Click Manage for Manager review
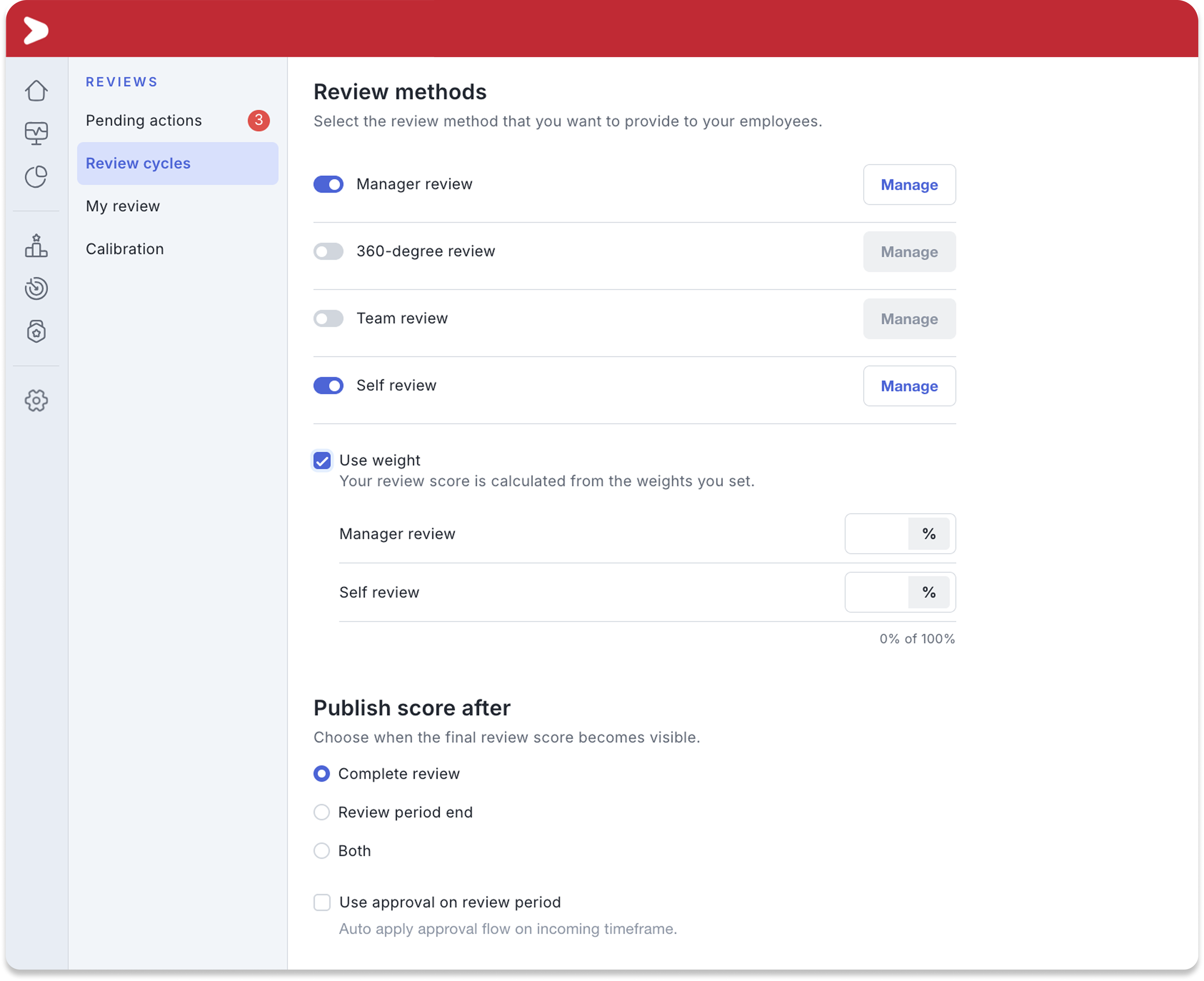The height and width of the screenshot is (981, 1204). point(909,185)
